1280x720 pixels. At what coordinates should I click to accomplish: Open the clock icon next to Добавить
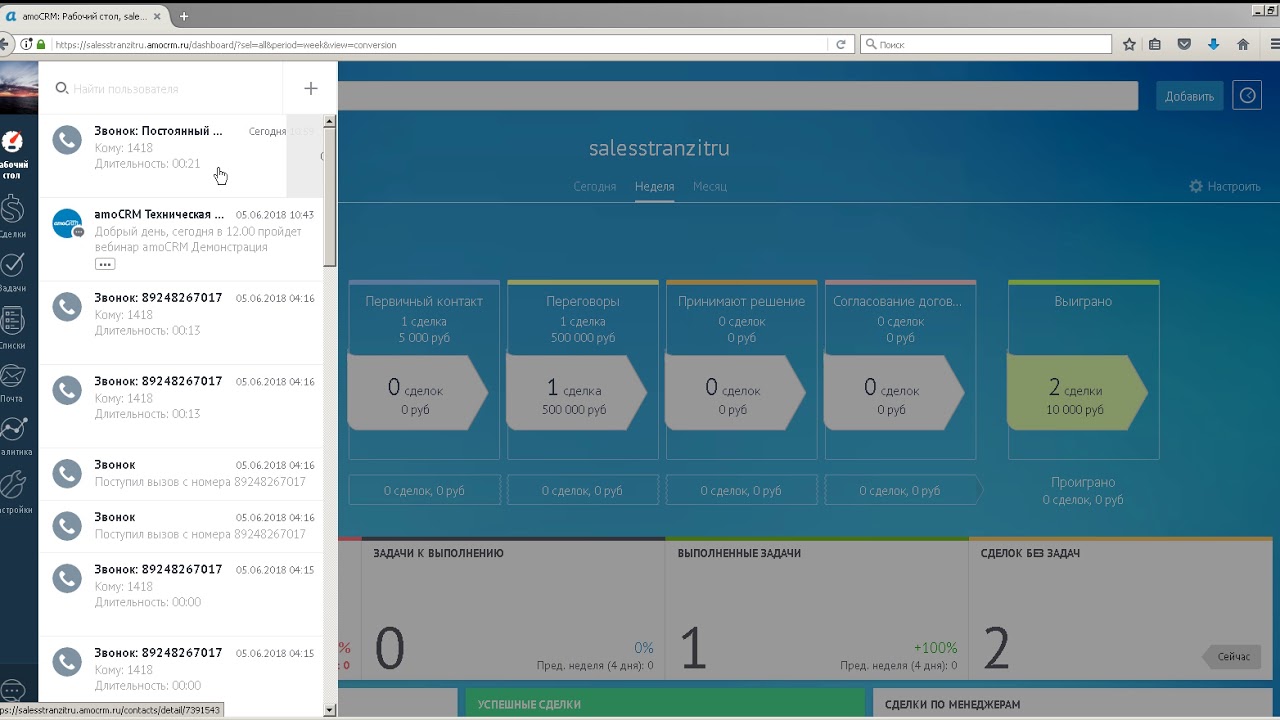pos(1247,95)
